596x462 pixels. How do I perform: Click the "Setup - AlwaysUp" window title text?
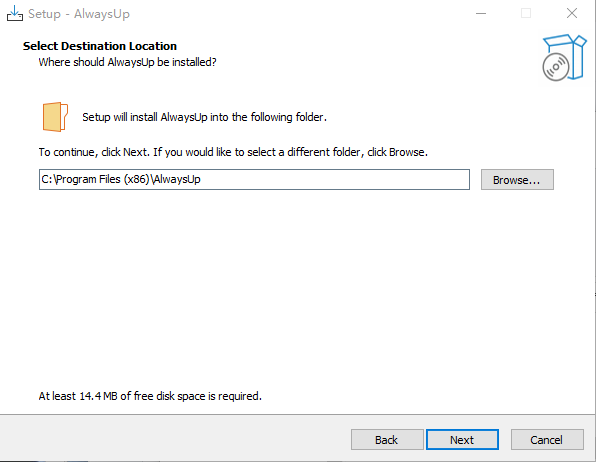point(79,14)
